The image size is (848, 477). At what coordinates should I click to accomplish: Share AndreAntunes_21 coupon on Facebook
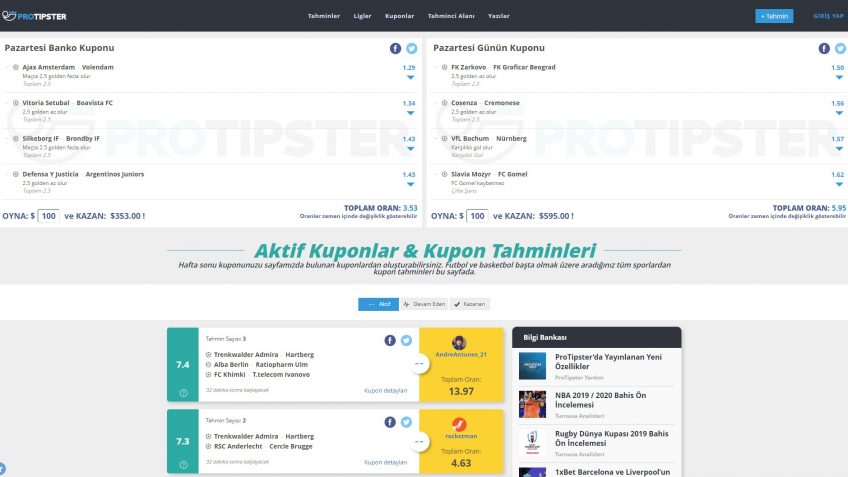[x=390, y=340]
